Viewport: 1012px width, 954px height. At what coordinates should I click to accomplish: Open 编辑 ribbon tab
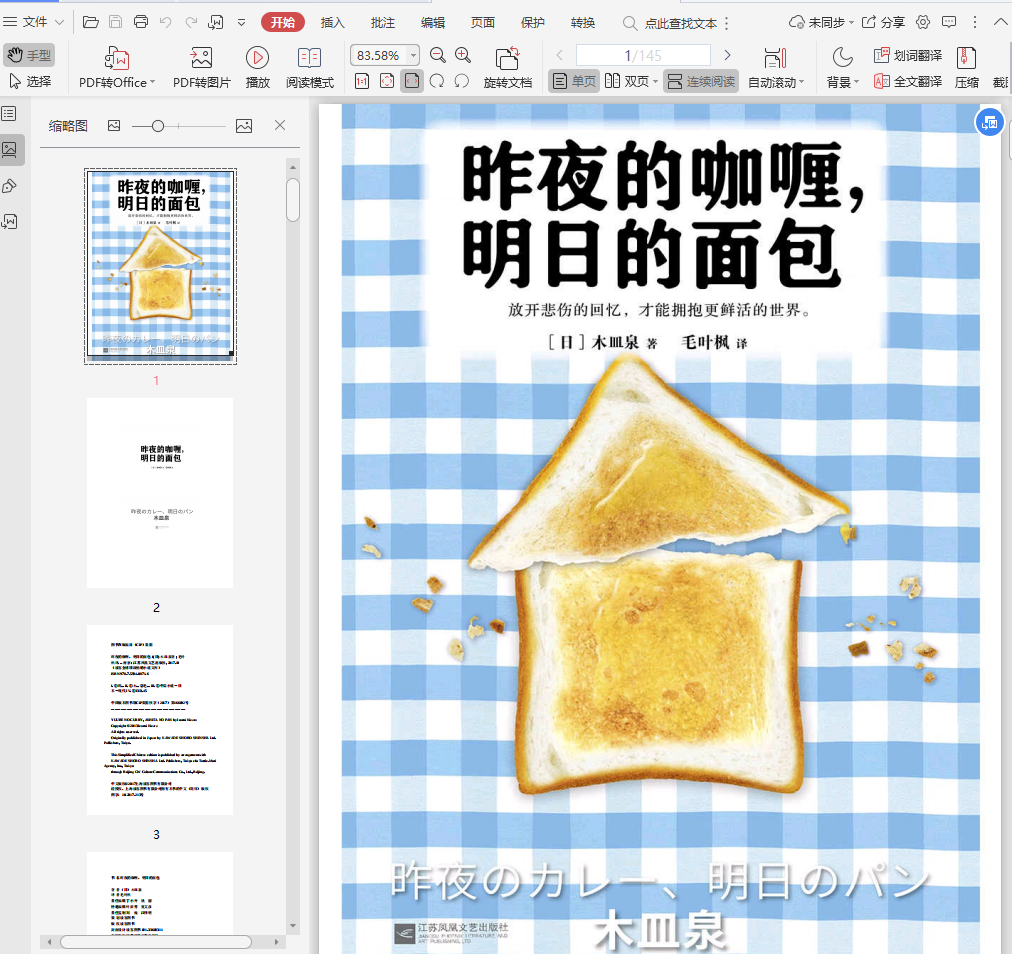tap(432, 23)
